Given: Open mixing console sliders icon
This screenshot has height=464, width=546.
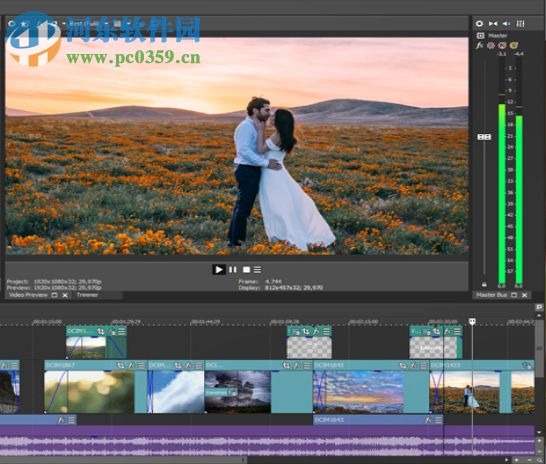Looking at the screenshot, I should click(x=520, y=24).
